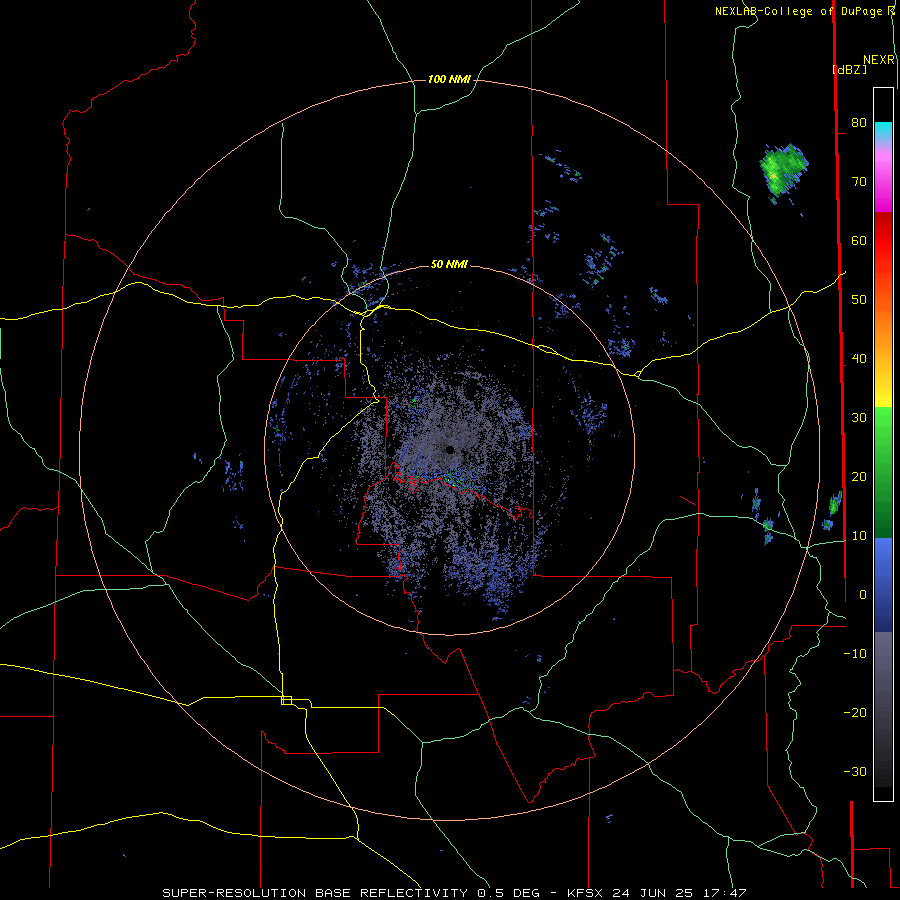900x900 pixels.
Task: Click the 70 value on the dBZ scale
Action: pyautogui.click(x=859, y=181)
